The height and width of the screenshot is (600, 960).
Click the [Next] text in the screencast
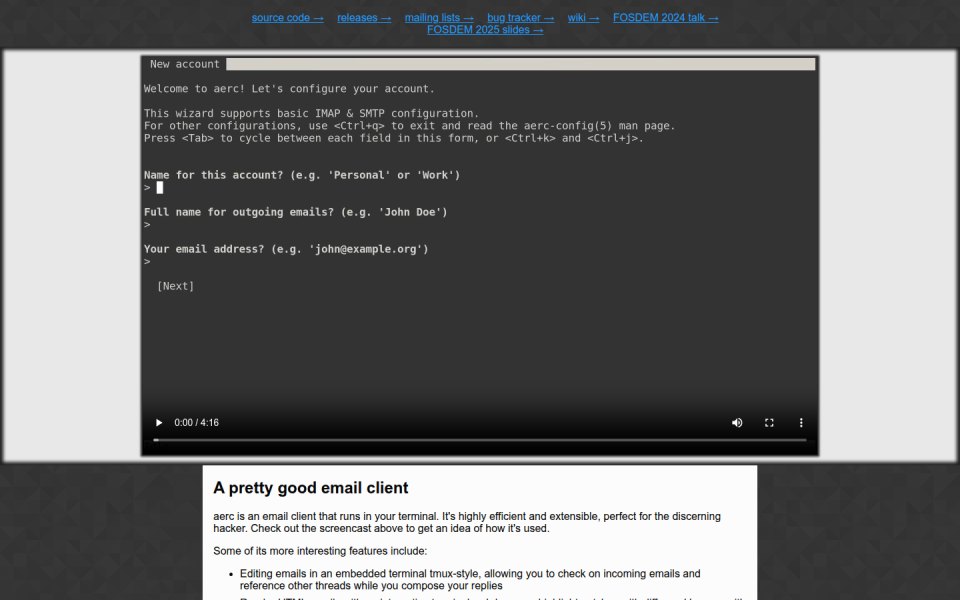pyautogui.click(x=175, y=286)
